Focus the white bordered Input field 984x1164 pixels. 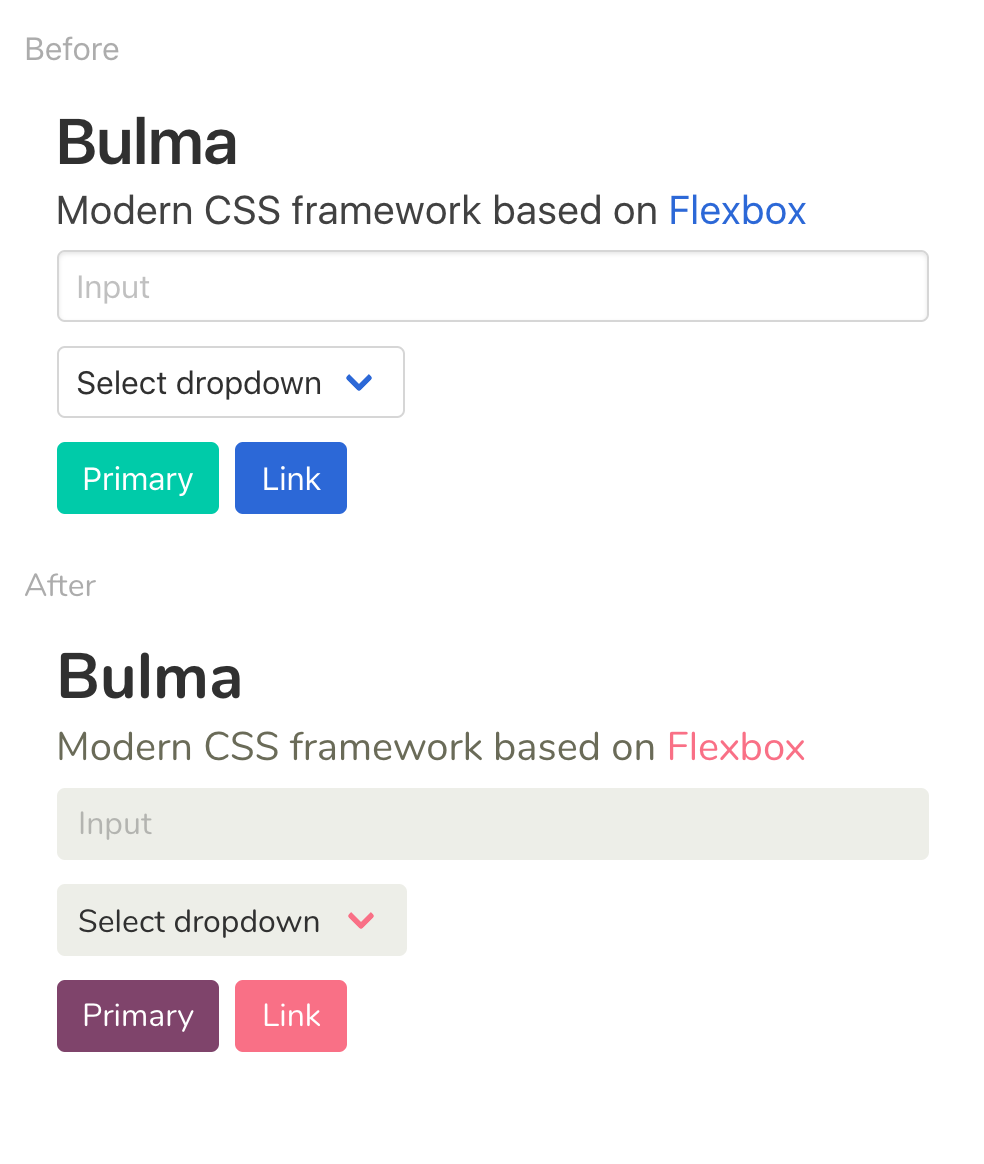coord(492,286)
